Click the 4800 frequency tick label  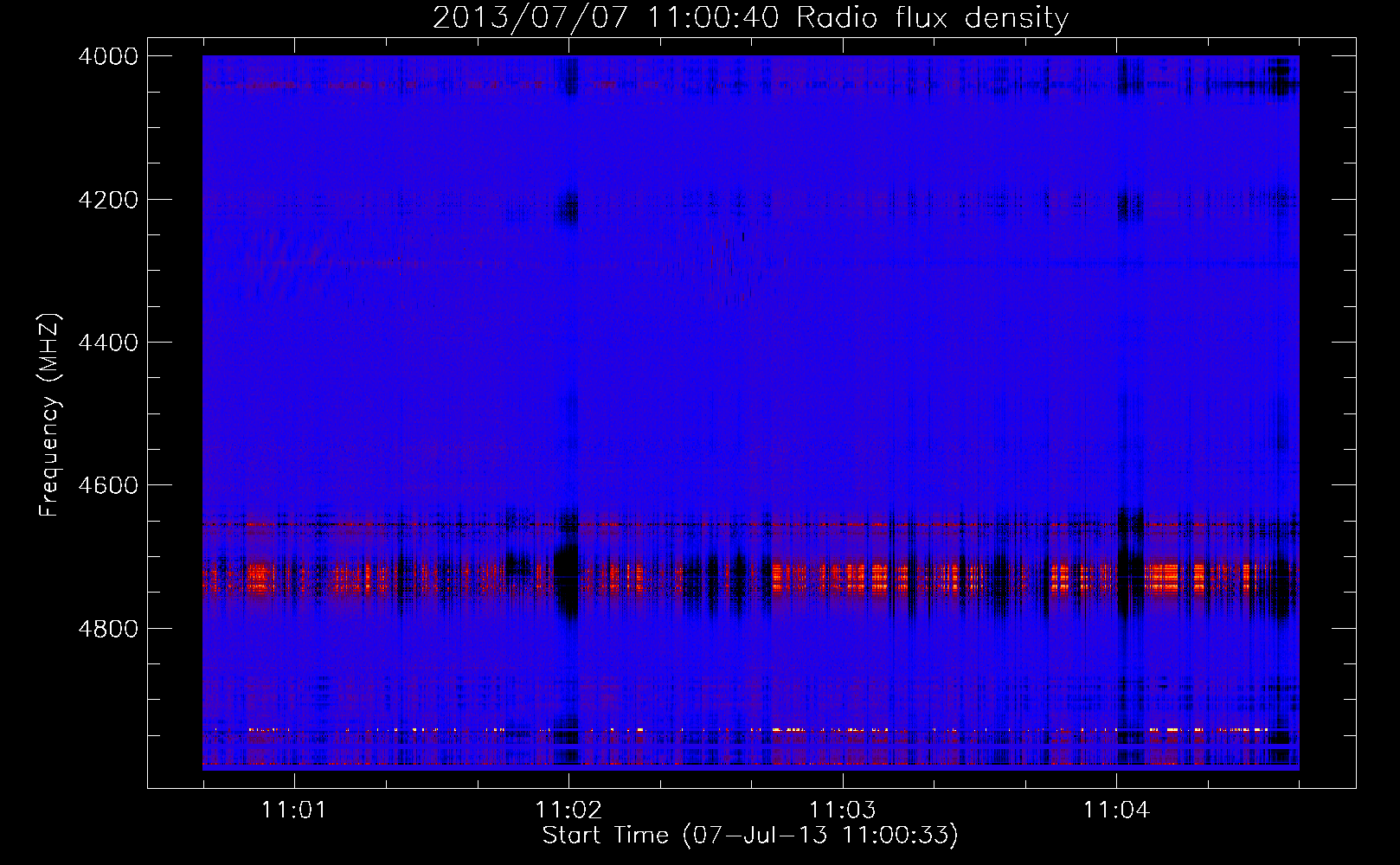(108, 629)
